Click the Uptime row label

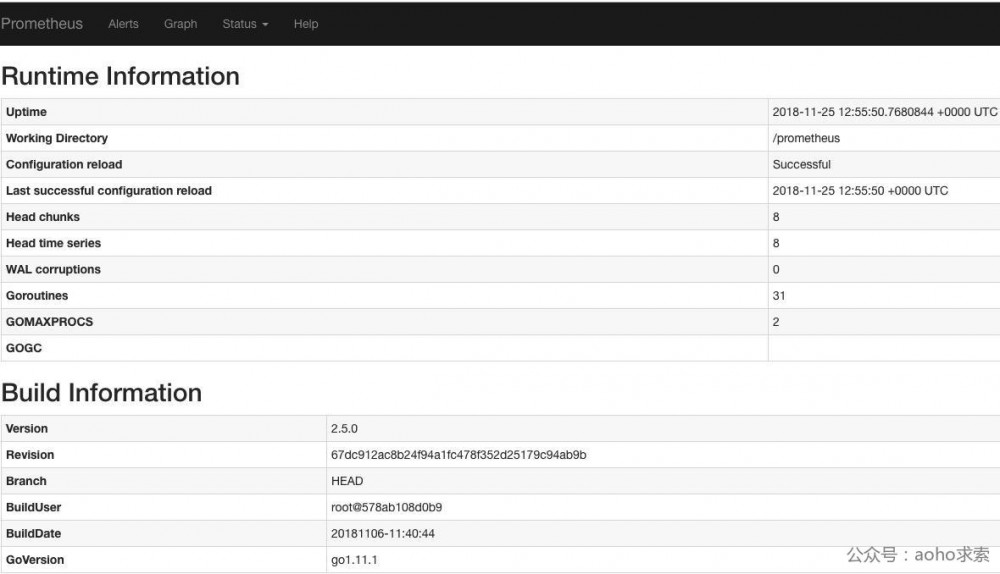[x=26, y=112]
